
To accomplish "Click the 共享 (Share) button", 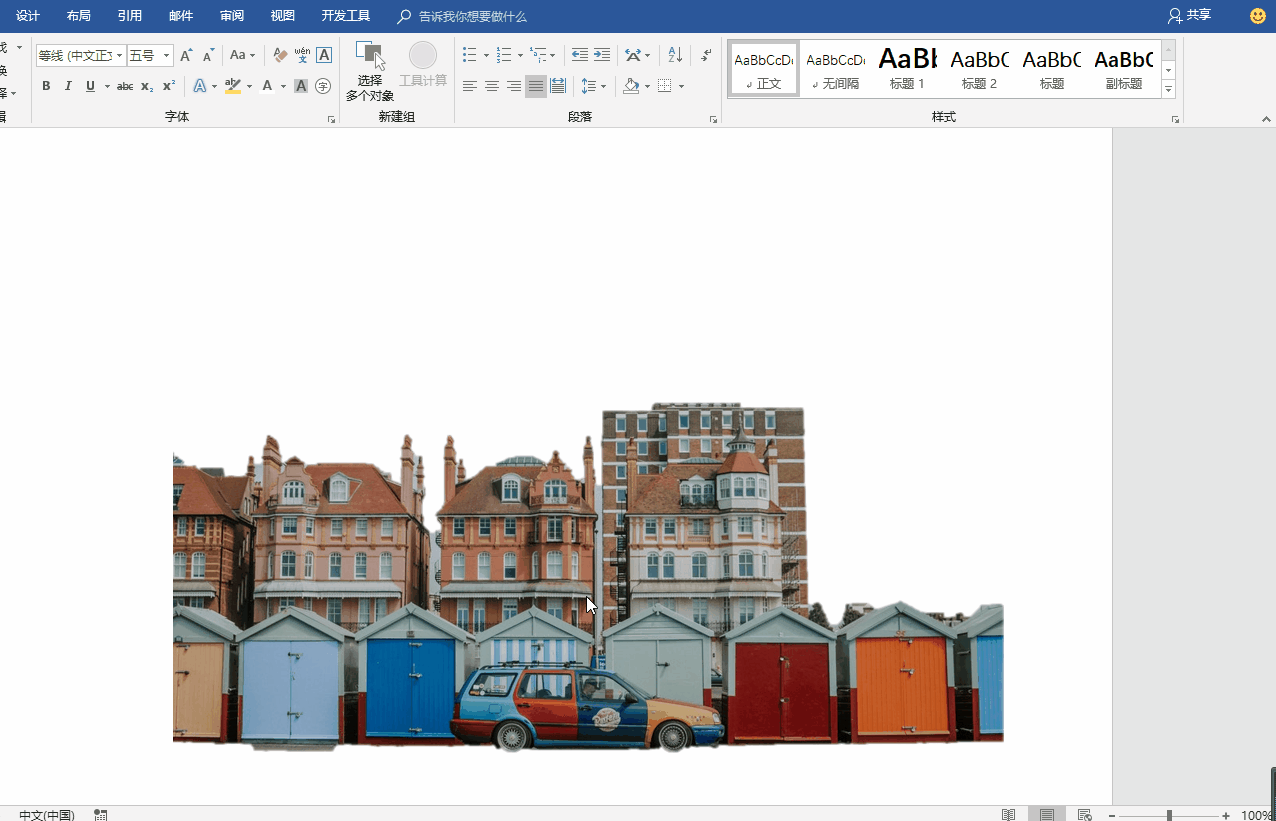I will [1190, 16].
